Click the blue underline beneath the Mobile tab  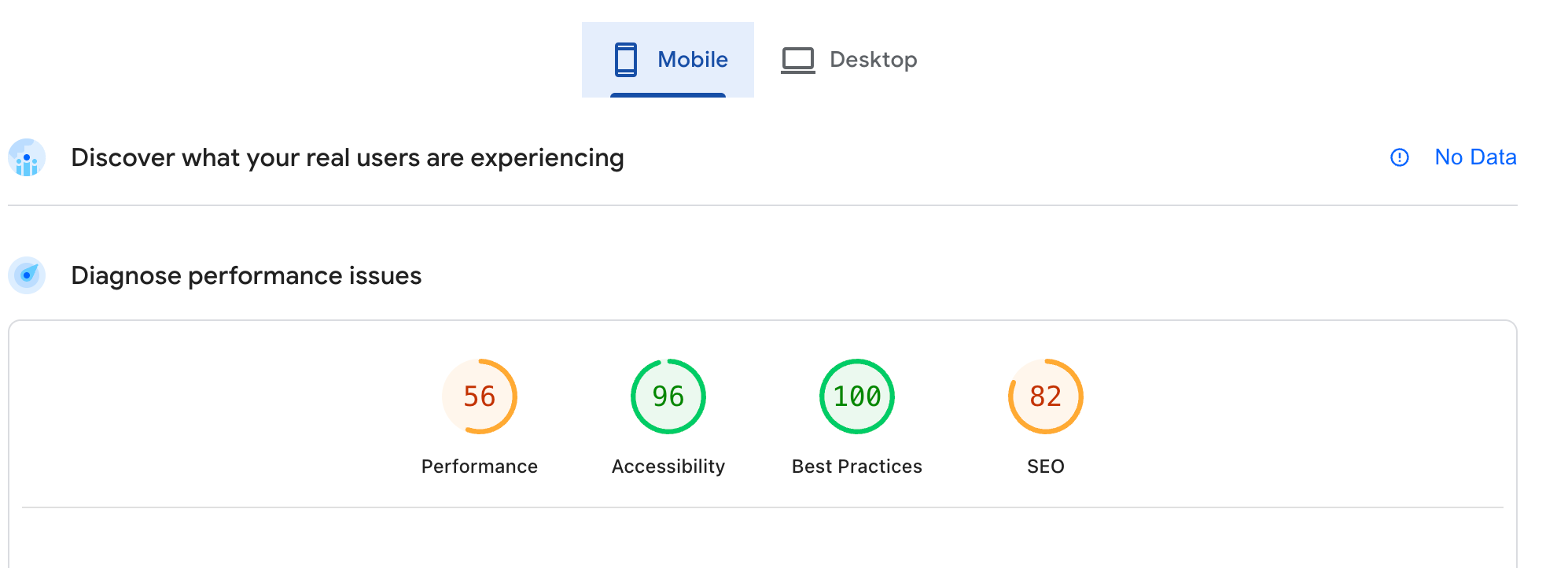tap(668, 95)
